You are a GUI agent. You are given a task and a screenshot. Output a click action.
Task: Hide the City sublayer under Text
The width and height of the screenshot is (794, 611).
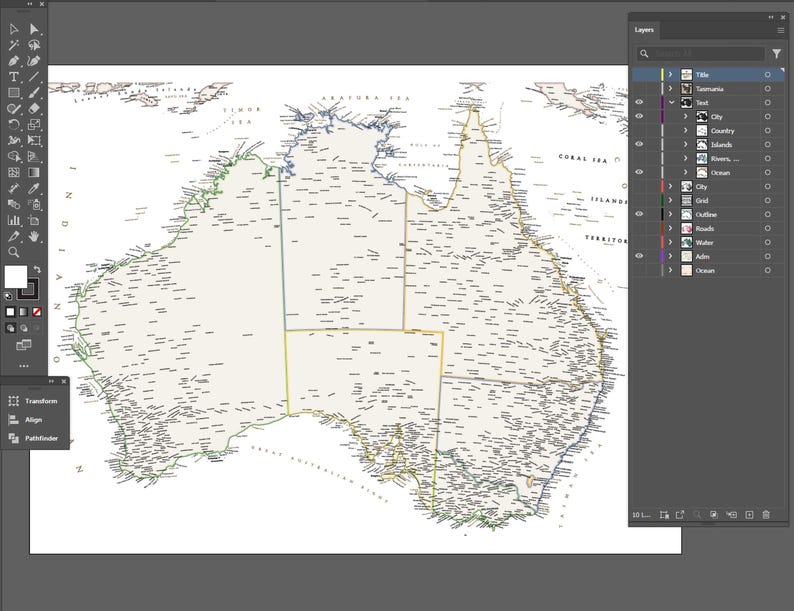(x=639, y=116)
